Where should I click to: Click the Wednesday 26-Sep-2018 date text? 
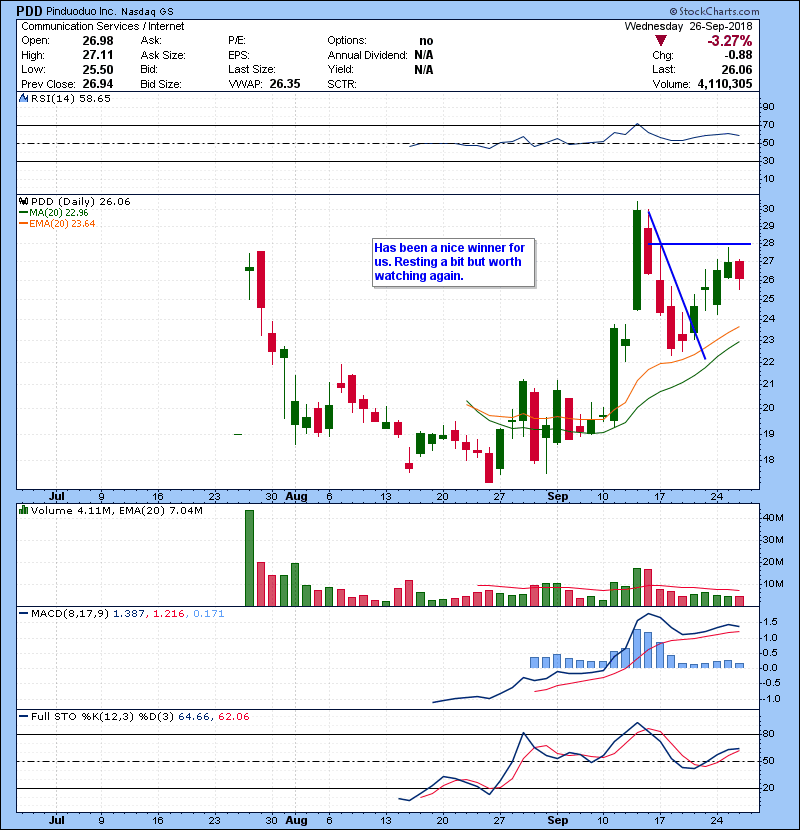pos(688,26)
